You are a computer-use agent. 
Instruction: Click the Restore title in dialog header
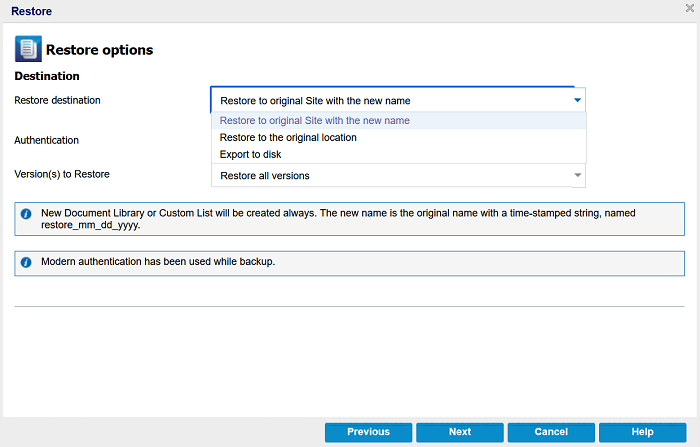(x=31, y=11)
